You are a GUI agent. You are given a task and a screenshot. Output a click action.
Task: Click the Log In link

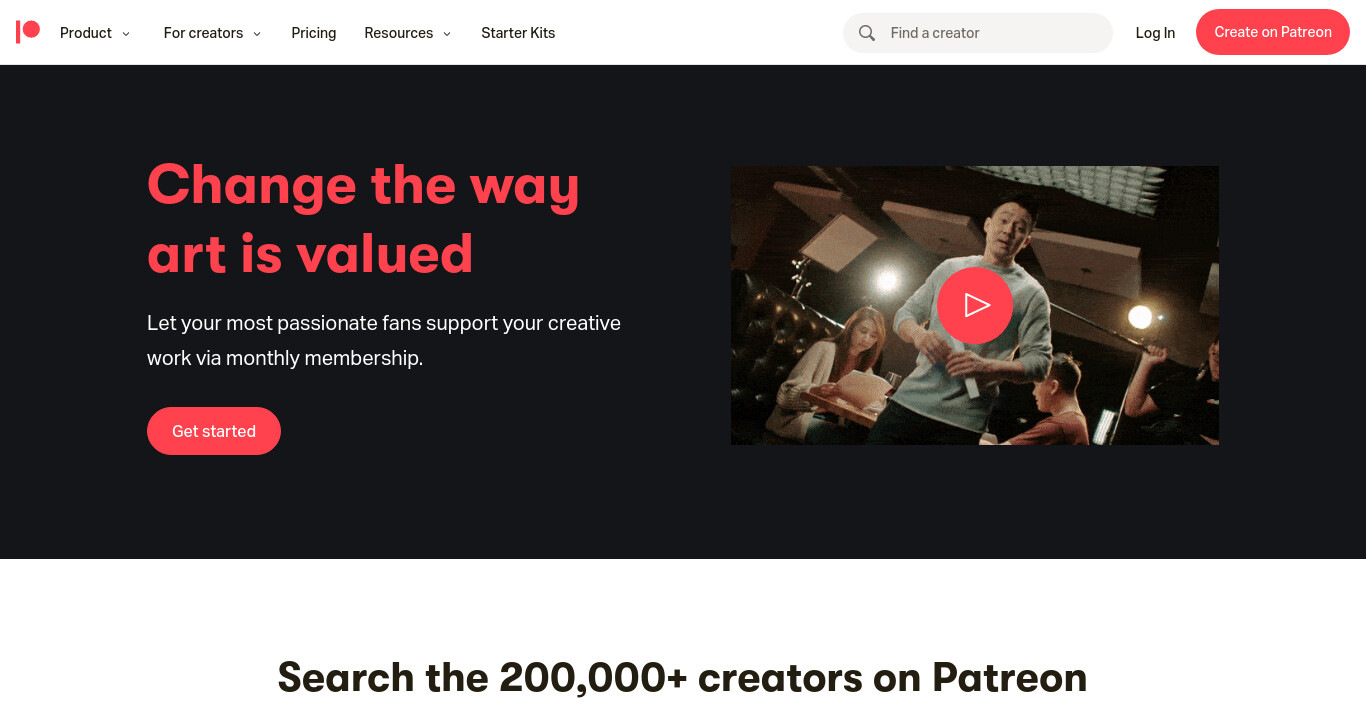click(x=1155, y=33)
